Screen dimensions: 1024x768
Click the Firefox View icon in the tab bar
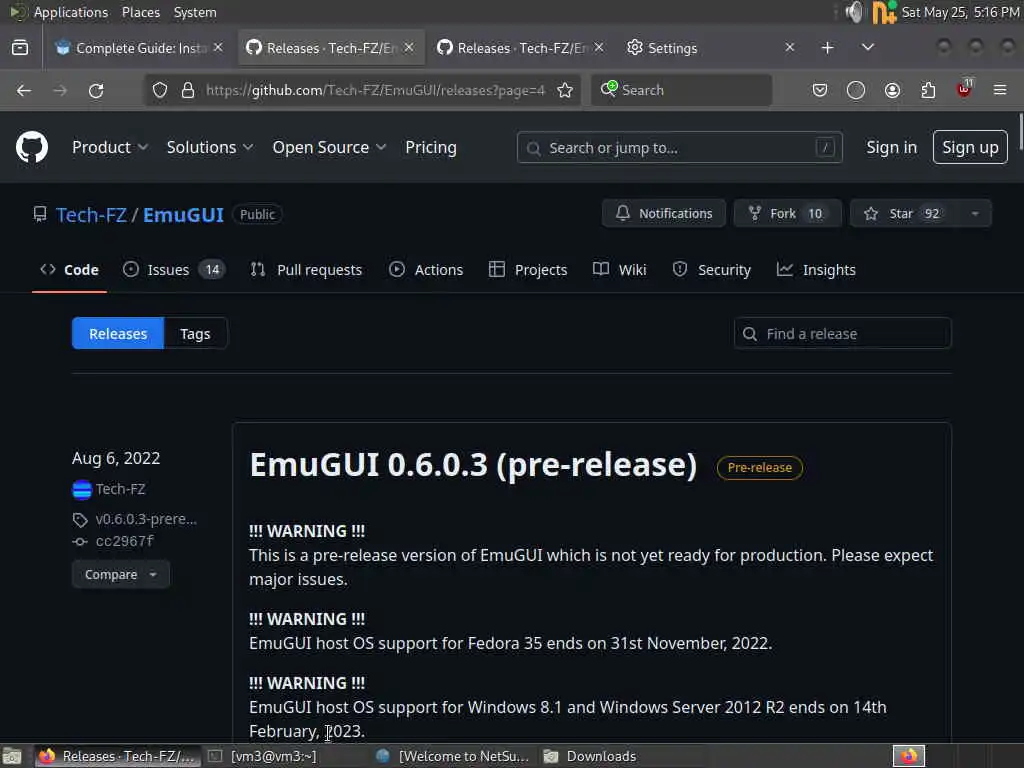click(20, 48)
